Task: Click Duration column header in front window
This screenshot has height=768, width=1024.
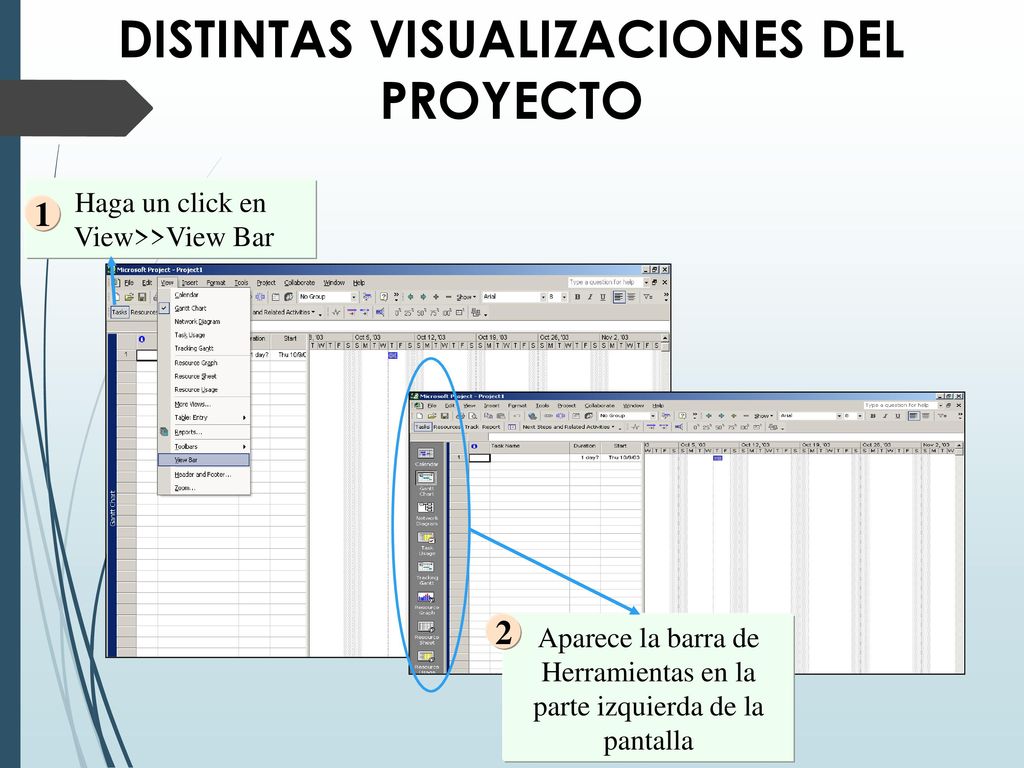Action: click(584, 446)
